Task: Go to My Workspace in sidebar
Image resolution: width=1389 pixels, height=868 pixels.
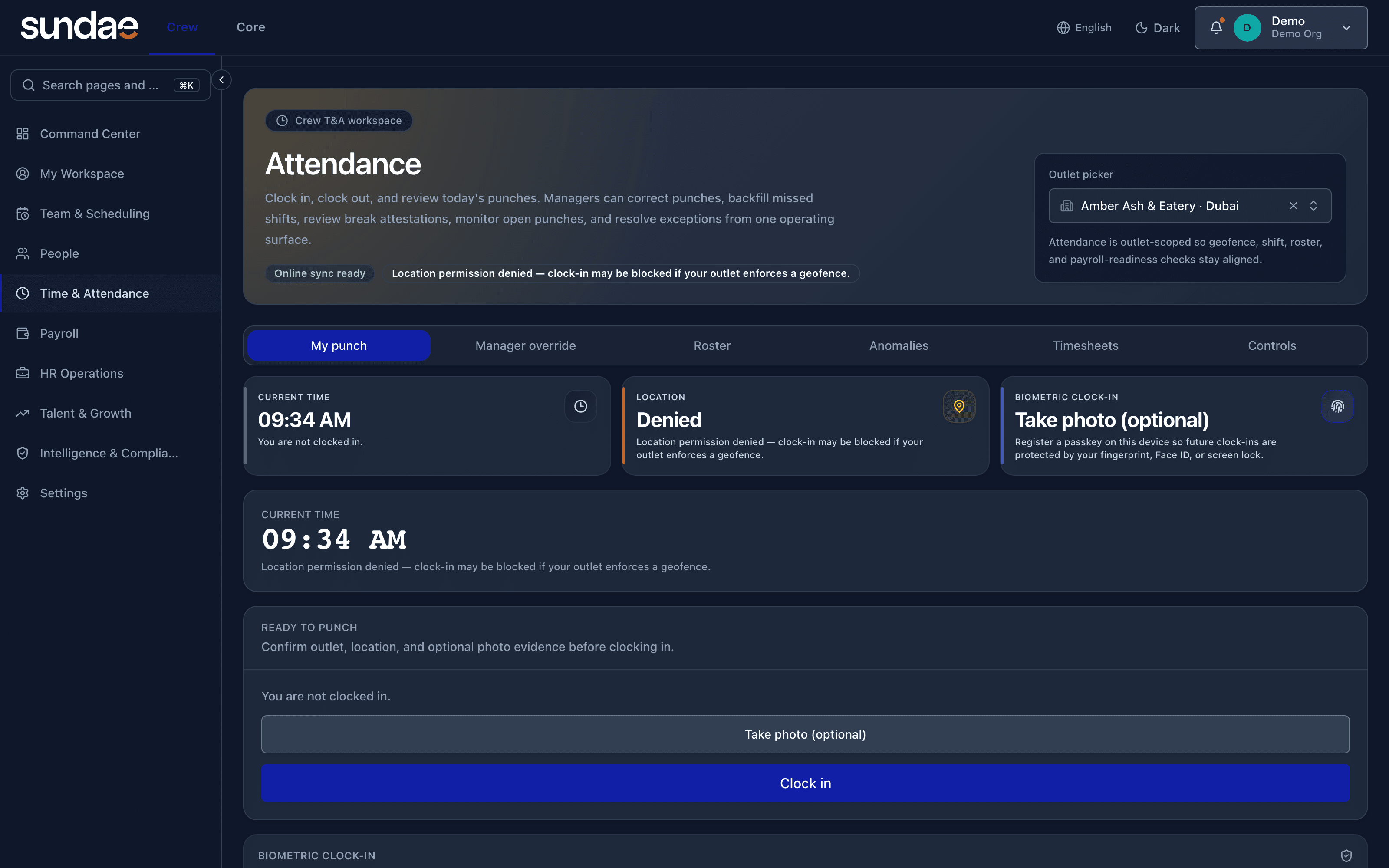Action: [111, 173]
